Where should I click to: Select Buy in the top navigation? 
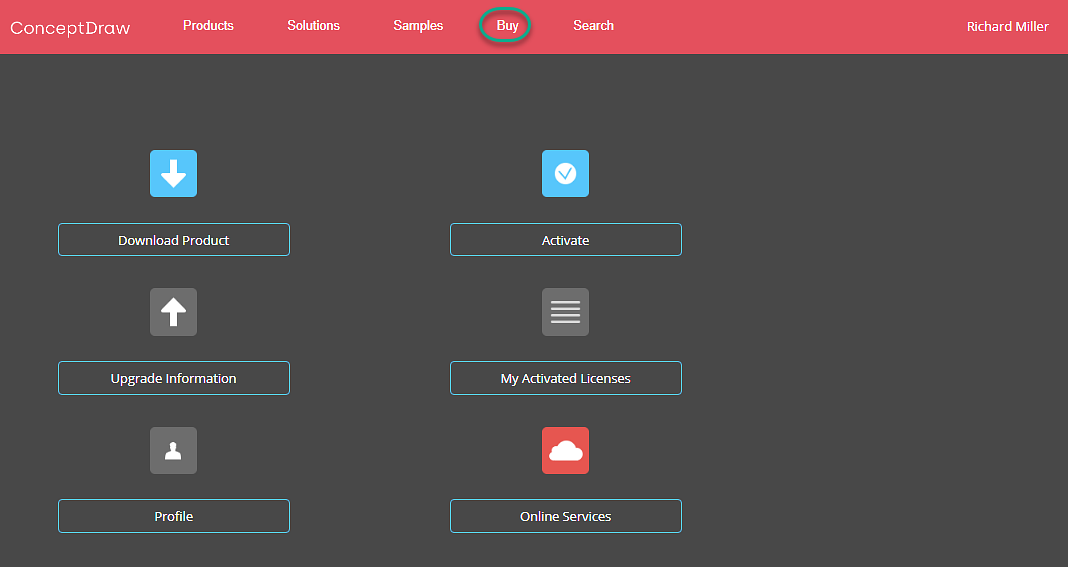(507, 26)
